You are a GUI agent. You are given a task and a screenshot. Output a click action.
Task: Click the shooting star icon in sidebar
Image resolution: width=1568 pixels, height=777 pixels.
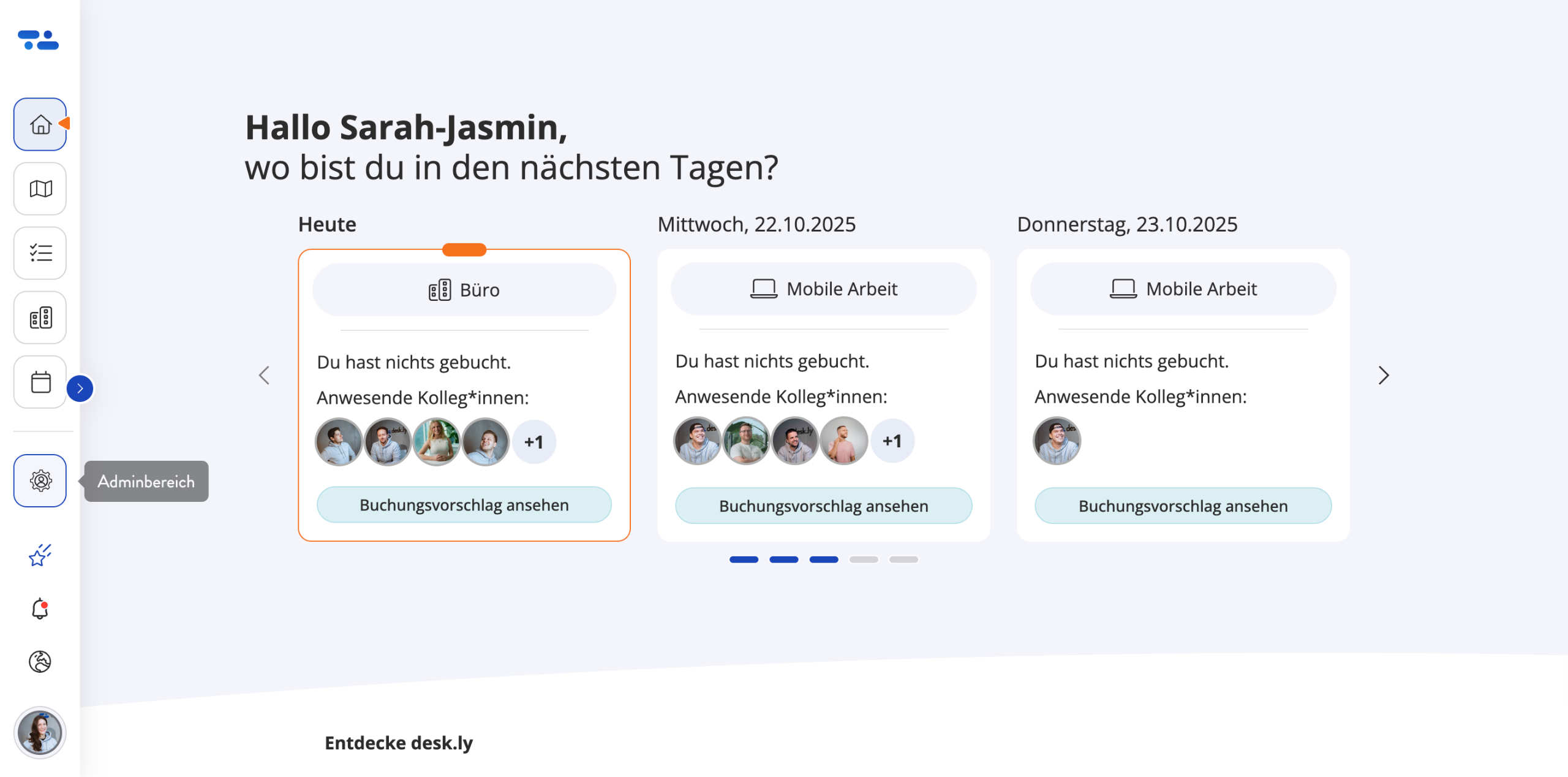click(x=40, y=555)
